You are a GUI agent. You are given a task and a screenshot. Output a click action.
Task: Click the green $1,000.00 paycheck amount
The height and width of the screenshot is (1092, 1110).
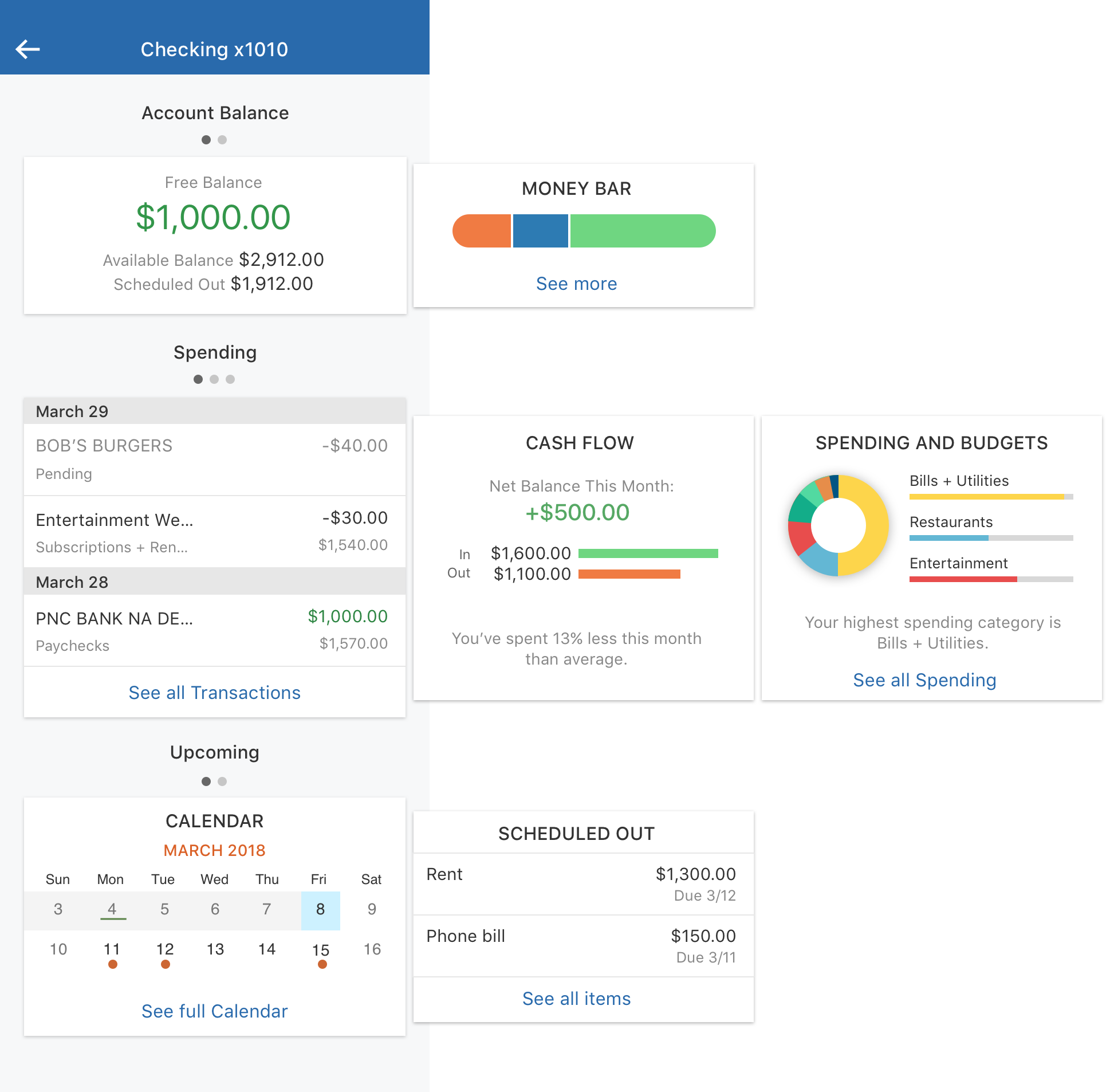click(x=348, y=616)
